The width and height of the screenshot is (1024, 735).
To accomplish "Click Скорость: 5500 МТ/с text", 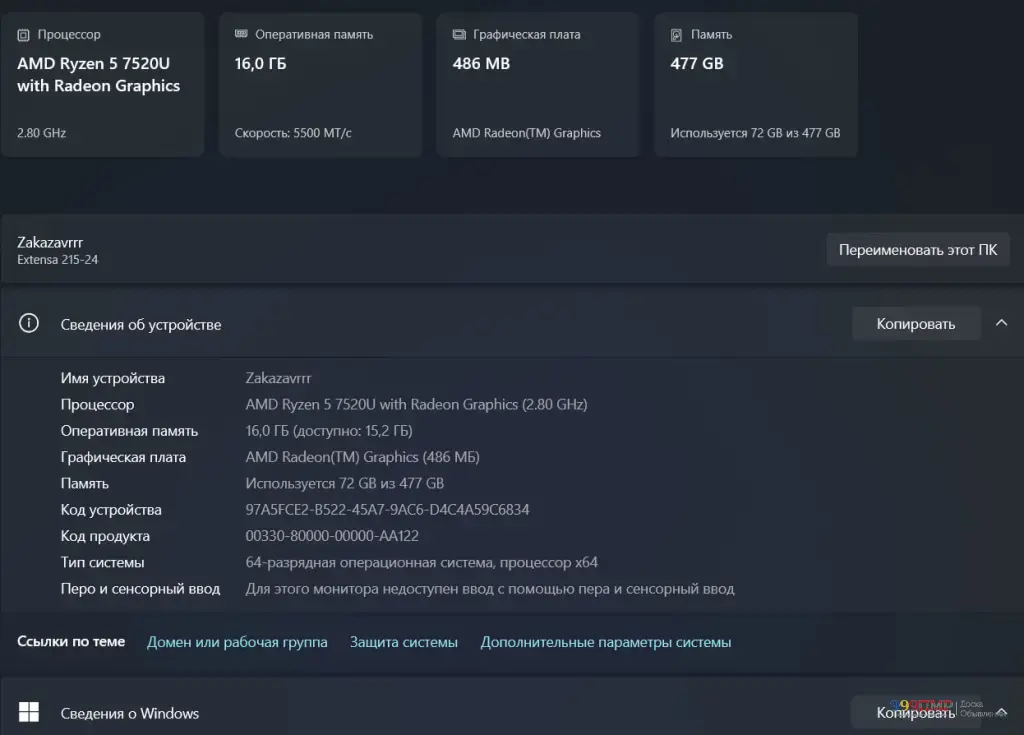I will [x=293, y=133].
